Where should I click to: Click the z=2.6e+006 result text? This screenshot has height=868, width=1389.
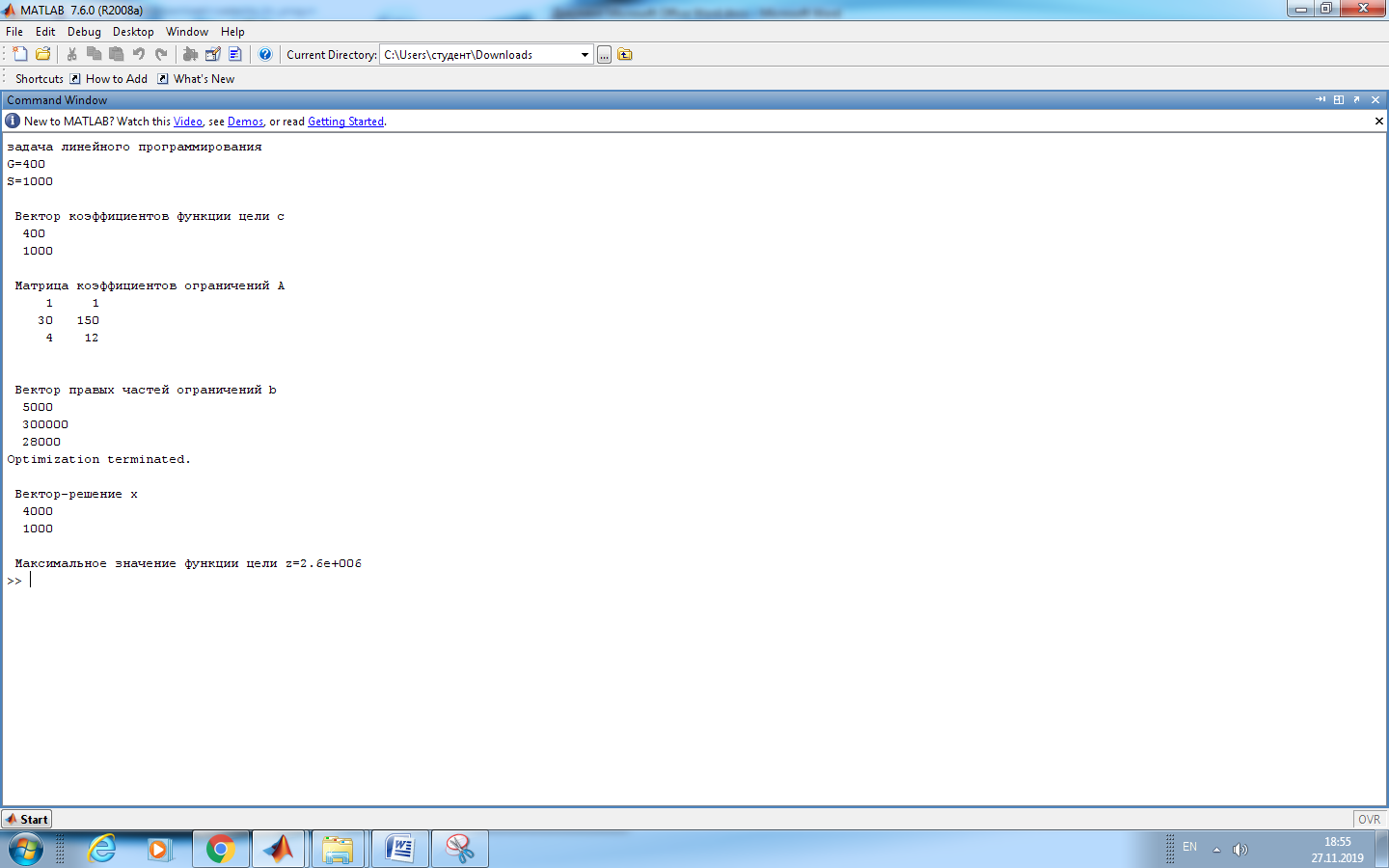323,563
